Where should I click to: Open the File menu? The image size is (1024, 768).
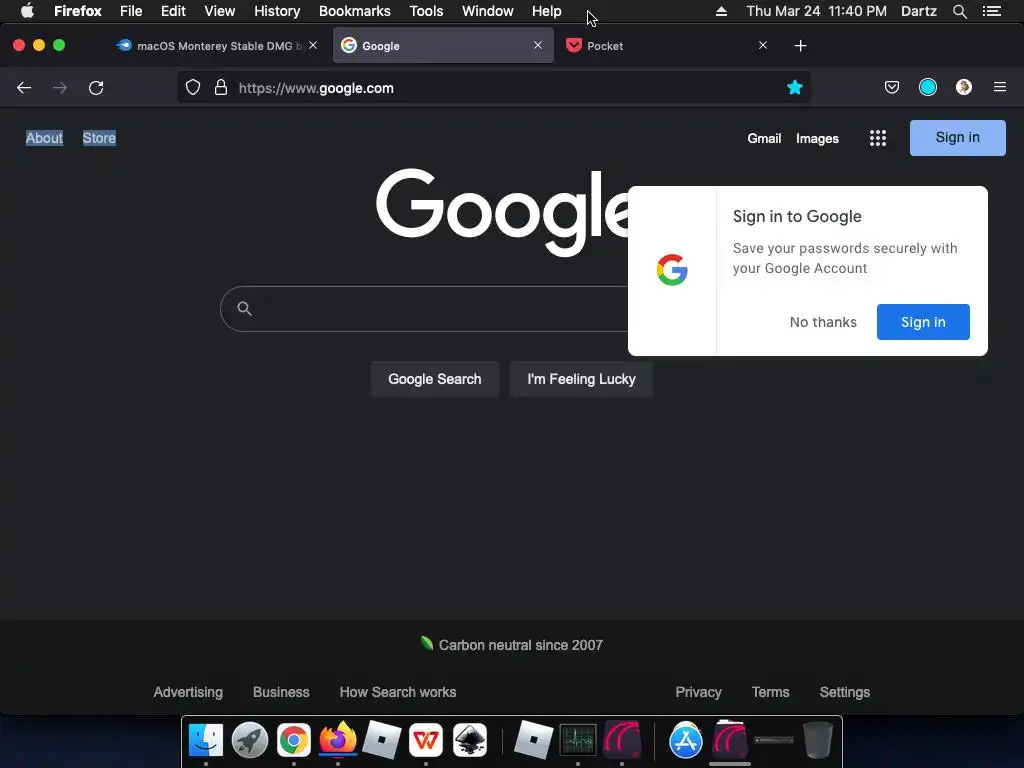coord(131,11)
